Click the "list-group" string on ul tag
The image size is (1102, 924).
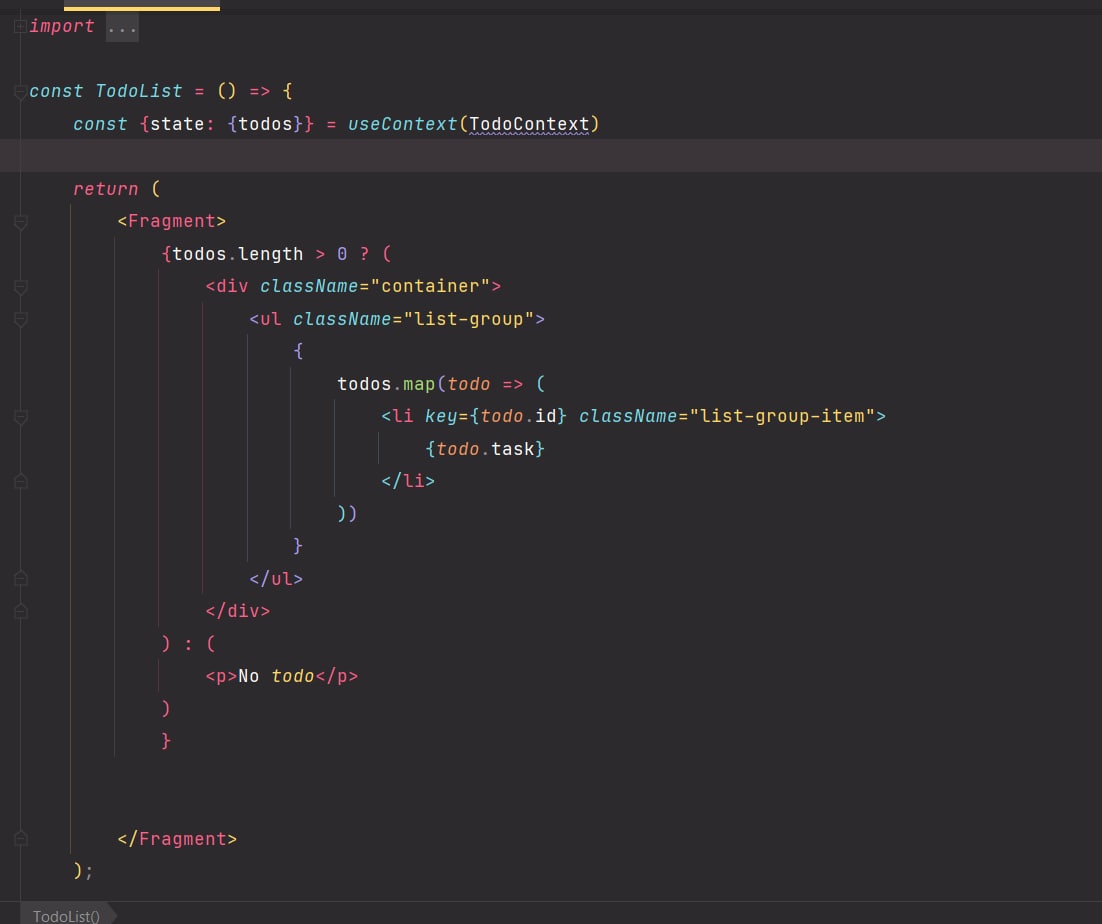click(x=469, y=319)
